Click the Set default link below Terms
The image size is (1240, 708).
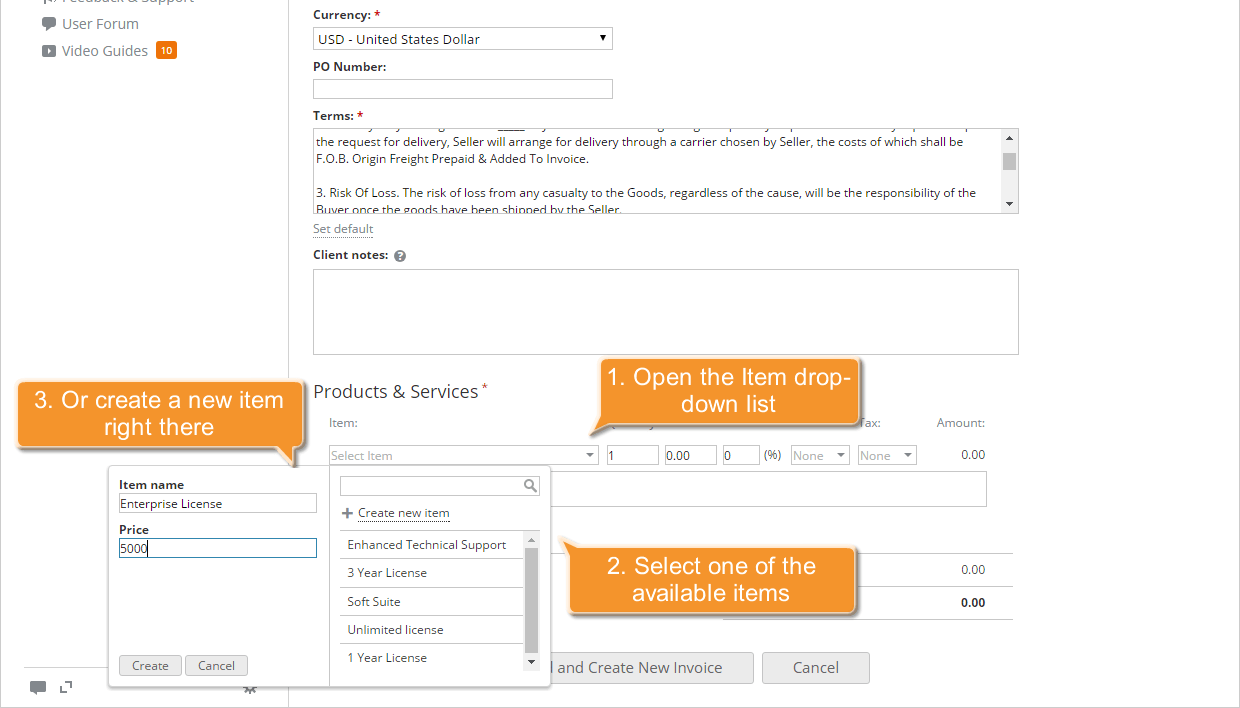[x=342, y=228]
